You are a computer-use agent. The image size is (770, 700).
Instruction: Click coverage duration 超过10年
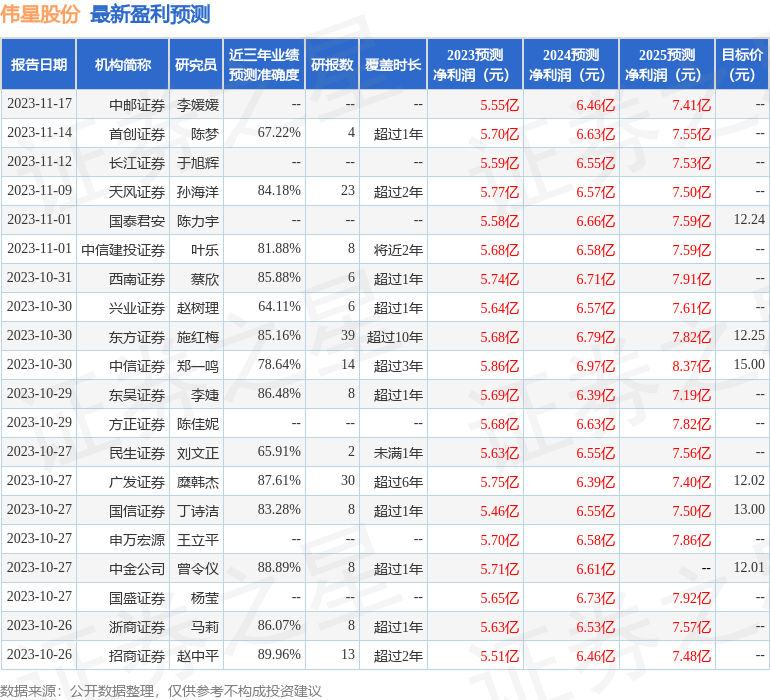pyautogui.click(x=395, y=337)
